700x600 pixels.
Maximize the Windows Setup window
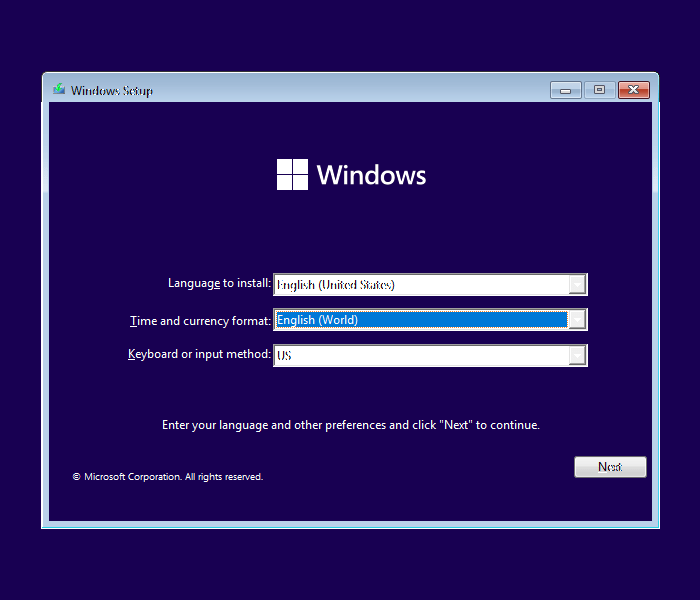coord(599,90)
